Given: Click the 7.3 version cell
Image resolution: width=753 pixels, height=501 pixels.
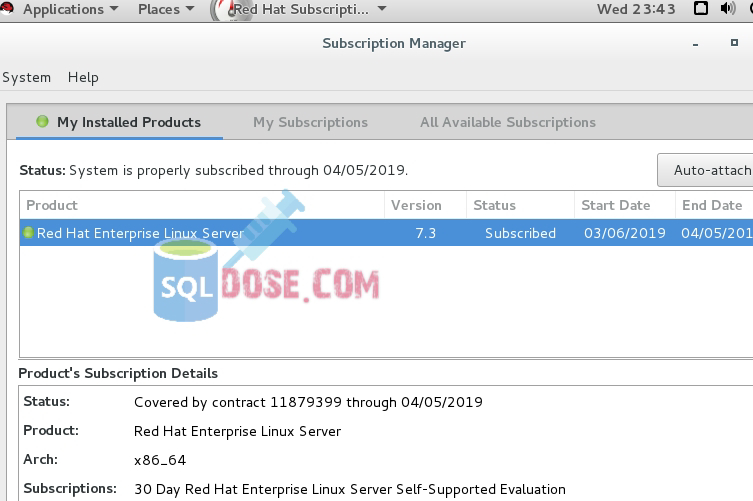Looking at the screenshot, I should tap(425, 233).
